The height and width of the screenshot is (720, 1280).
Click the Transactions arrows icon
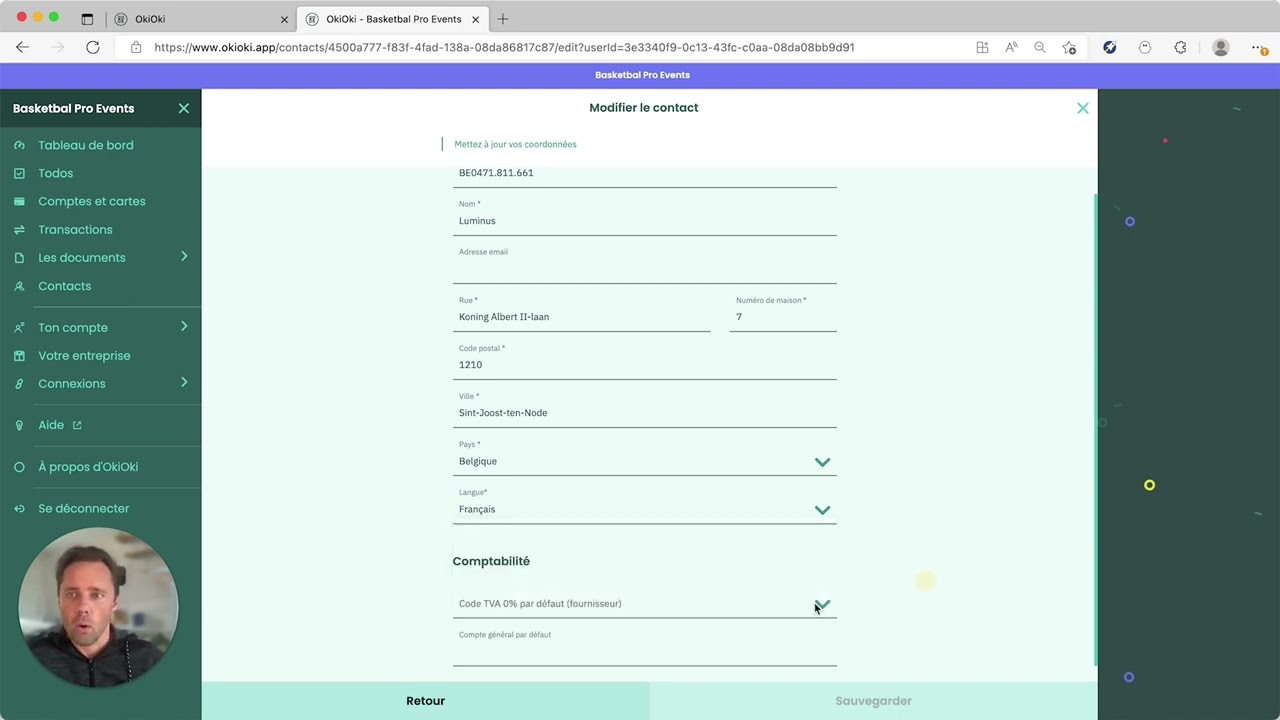19,229
